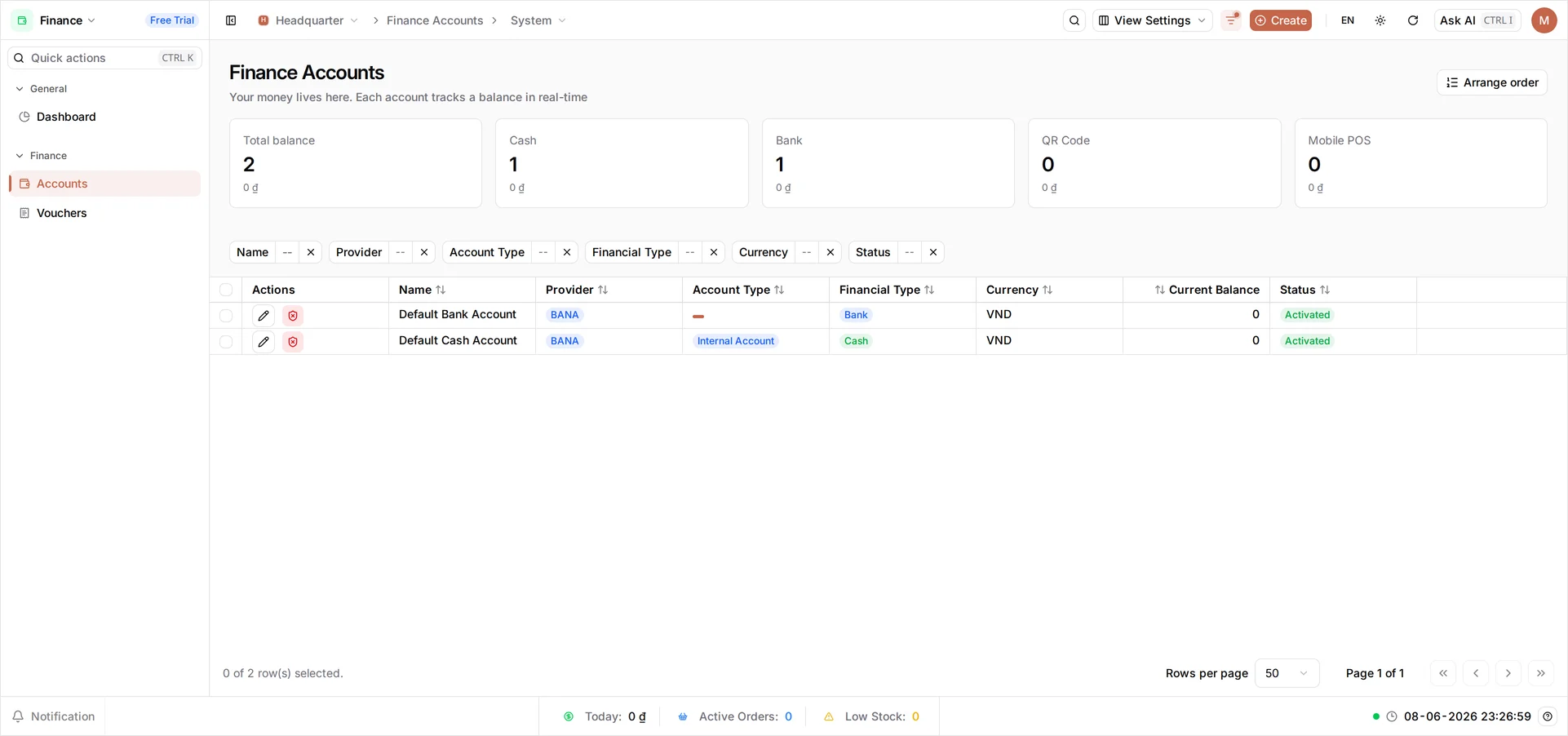Click the Total balance summary card
The width and height of the screenshot is (1568, 736).
(356, 163)
